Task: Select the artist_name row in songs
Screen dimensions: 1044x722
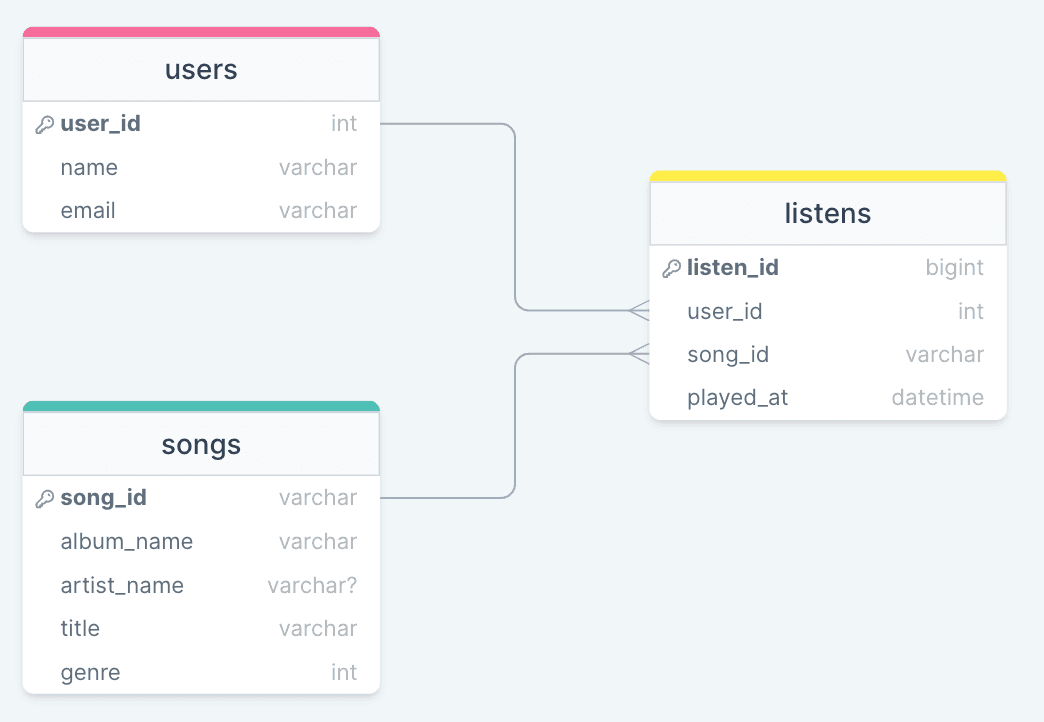Action: point(122,586)
